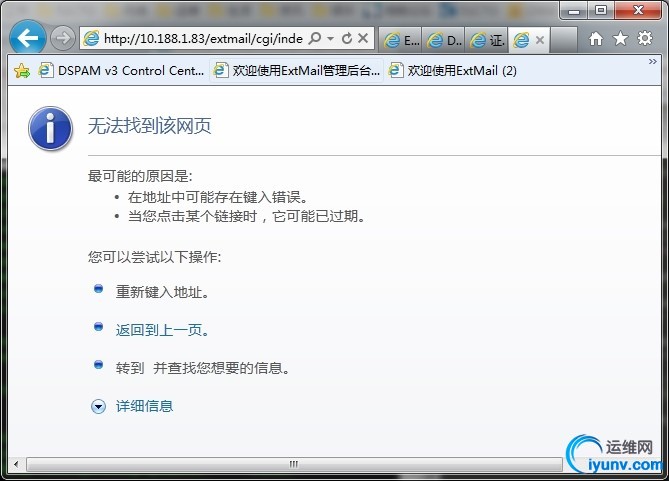Click the text 在地址中可能存在键入错误。
The image size is (669, 481).
click(x=218, y=197)
